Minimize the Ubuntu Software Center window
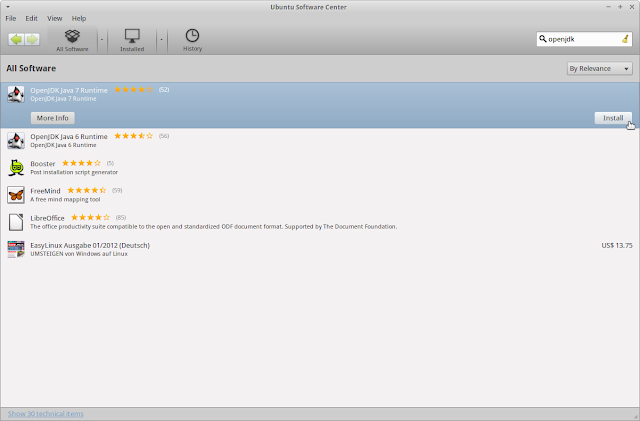Image resolution: width=640 pixels, height=421 pixels. tap(609, 7)
